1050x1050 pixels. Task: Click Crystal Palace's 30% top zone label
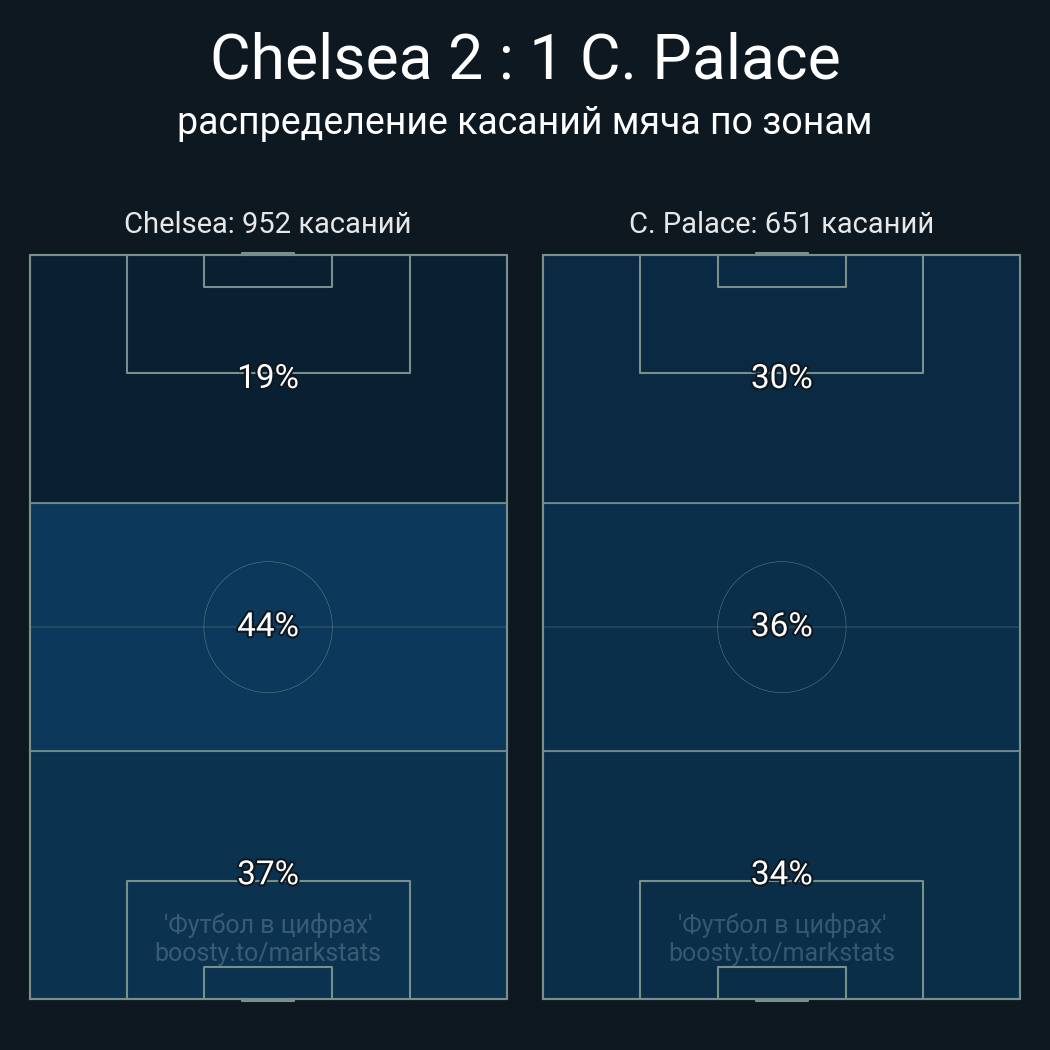click(781, 377)
